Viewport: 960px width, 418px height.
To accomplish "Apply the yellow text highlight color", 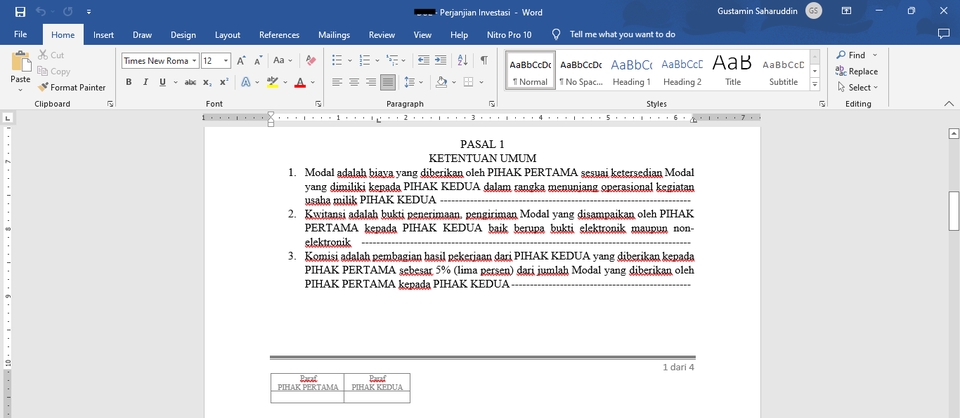I will tap(273, 82).
